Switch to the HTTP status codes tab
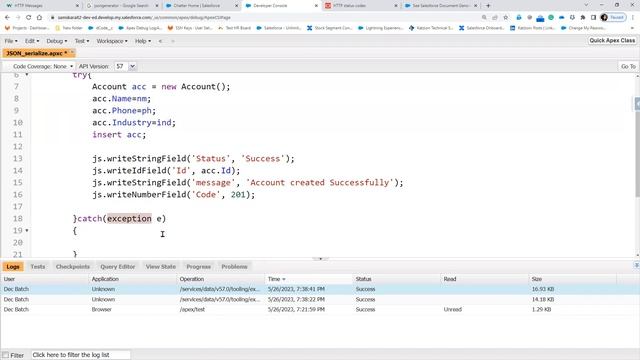This screenshot has width=640, height=360. 349,6
